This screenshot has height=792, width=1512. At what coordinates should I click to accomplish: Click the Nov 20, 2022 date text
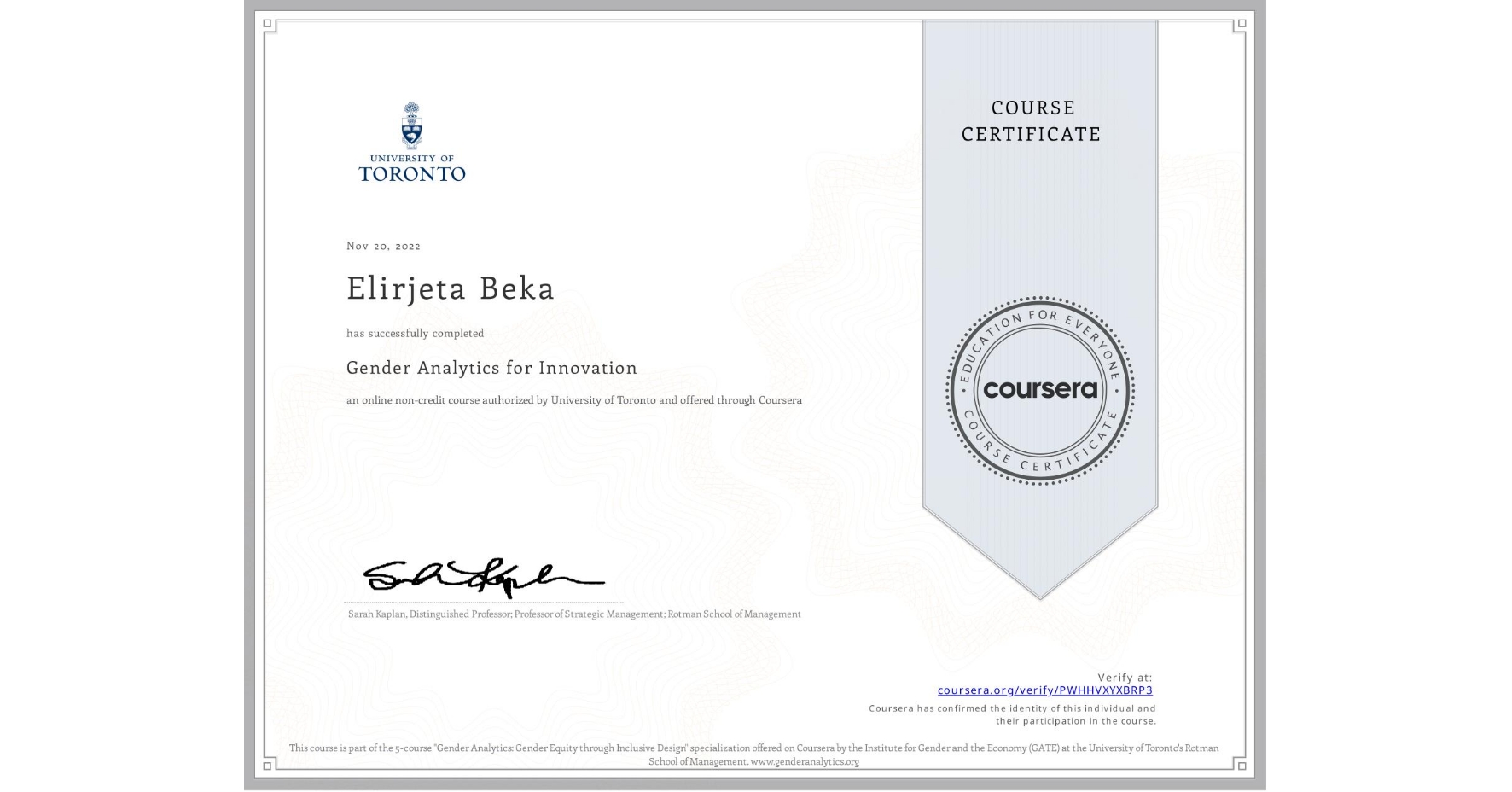point(382,246)
